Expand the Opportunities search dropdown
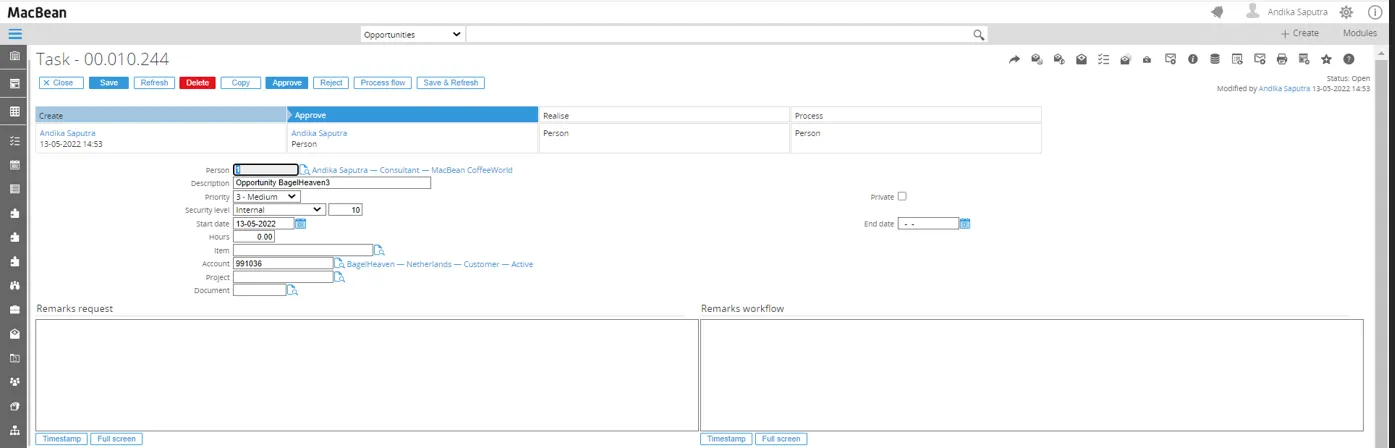 (412, 34)
